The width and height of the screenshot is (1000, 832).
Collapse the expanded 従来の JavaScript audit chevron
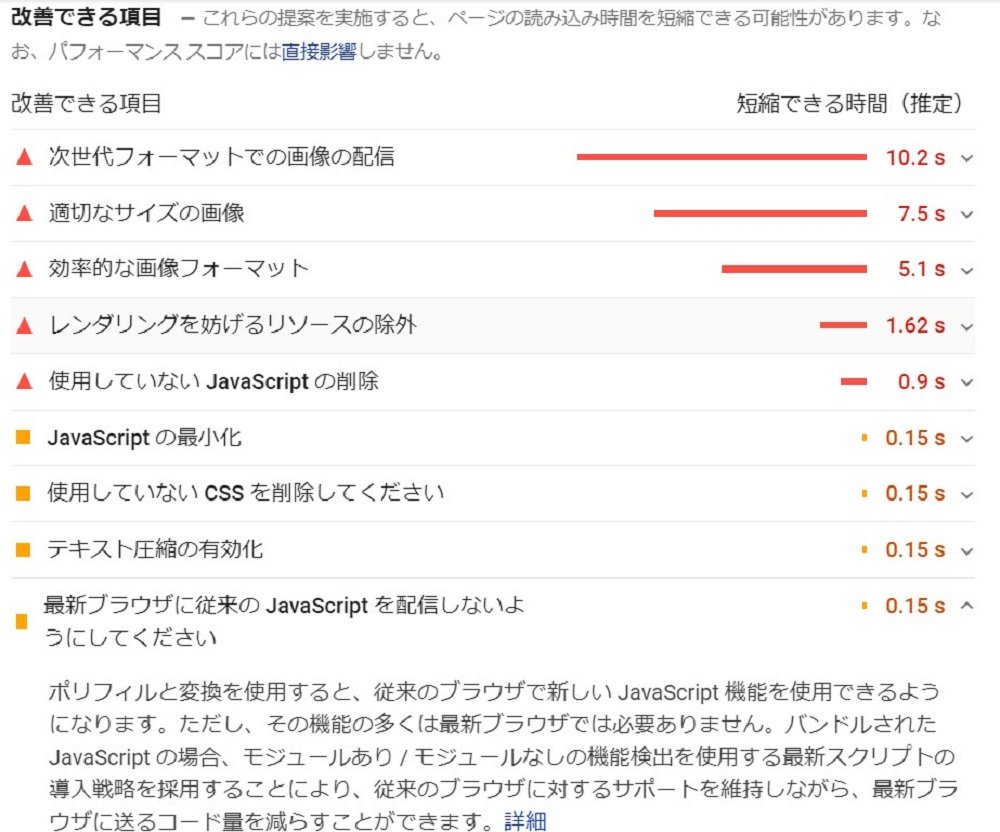(966, 606)
